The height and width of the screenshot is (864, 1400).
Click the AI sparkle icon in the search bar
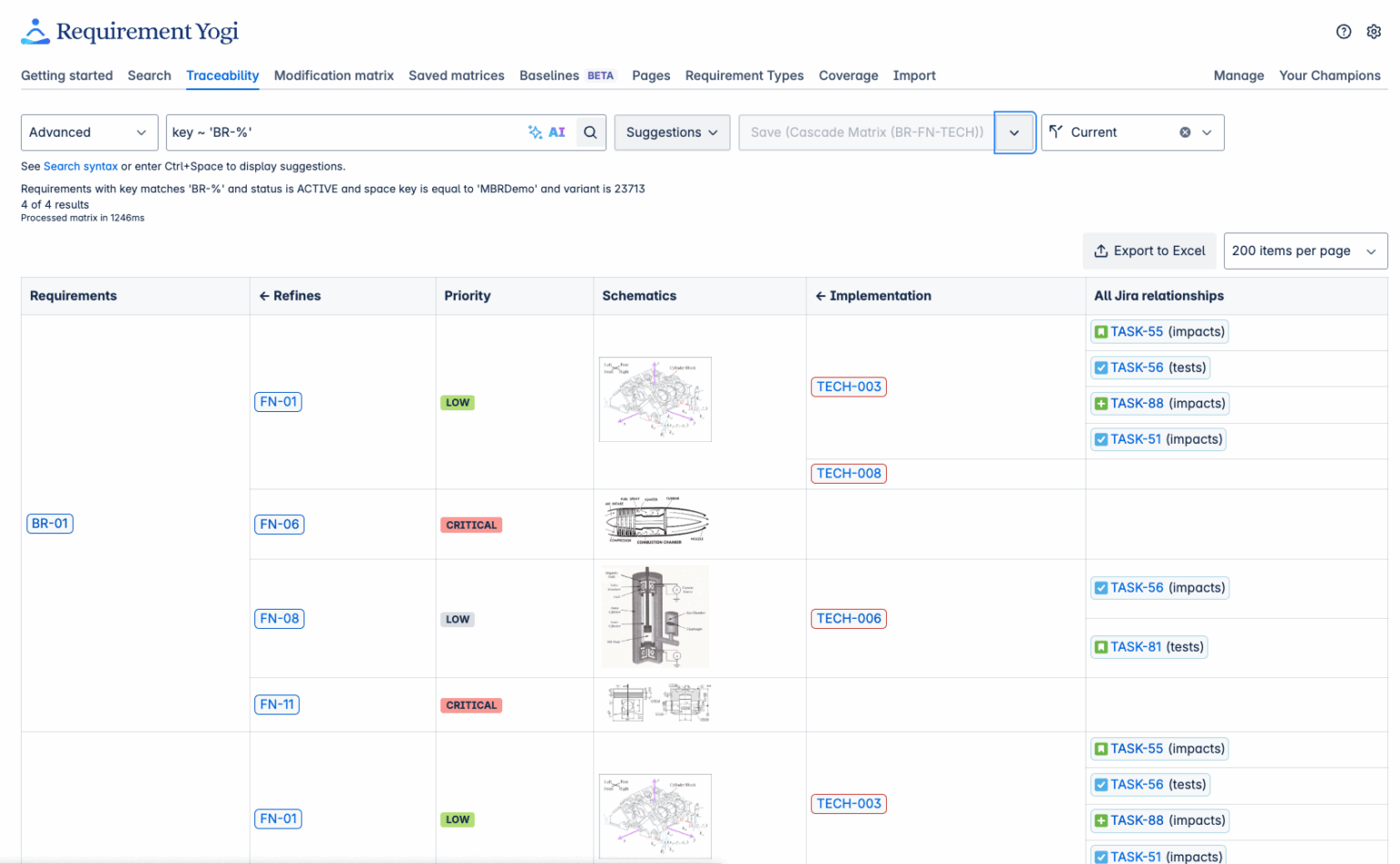(536, 132)
